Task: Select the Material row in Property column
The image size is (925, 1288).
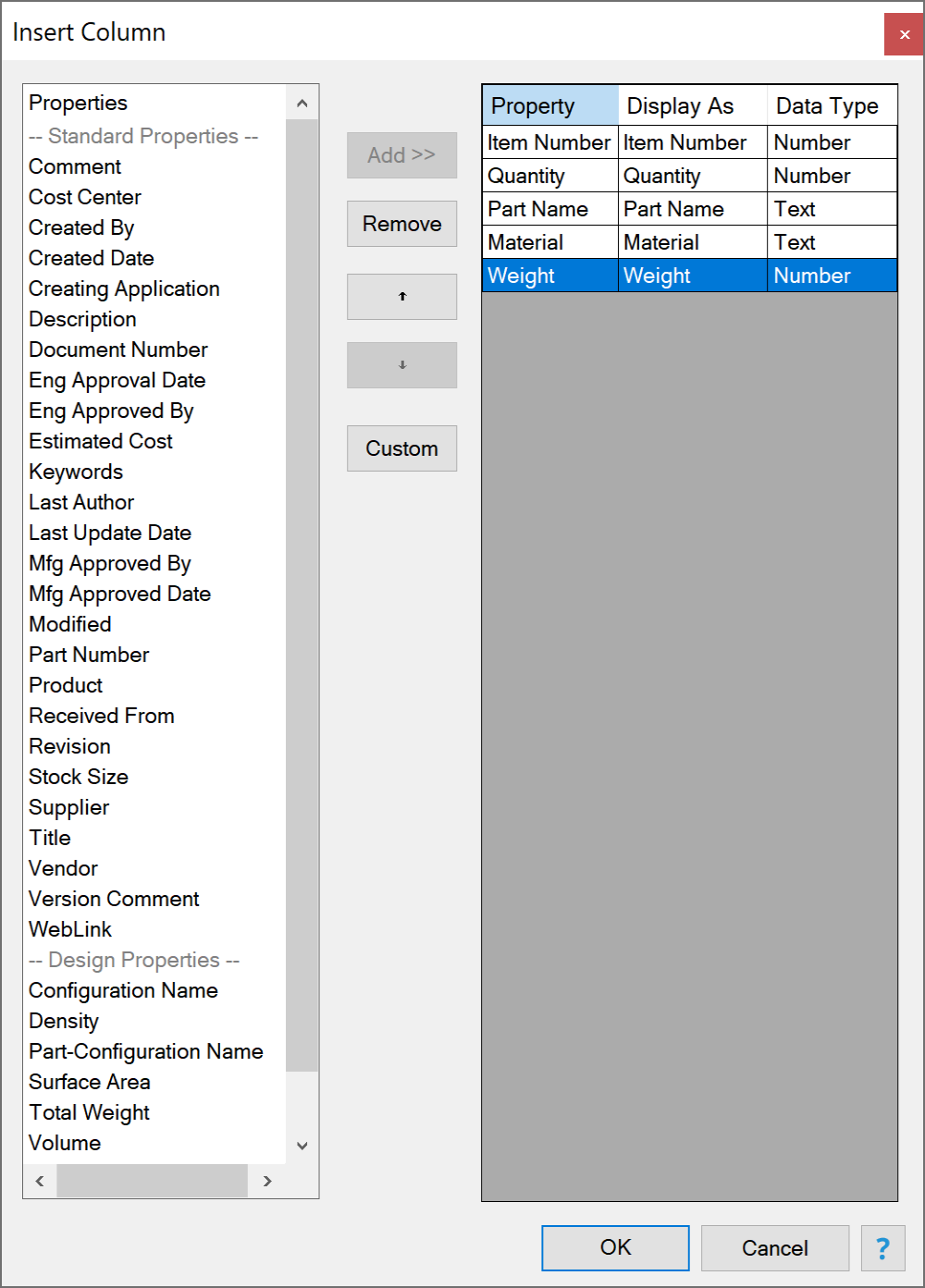Action: 550,242
